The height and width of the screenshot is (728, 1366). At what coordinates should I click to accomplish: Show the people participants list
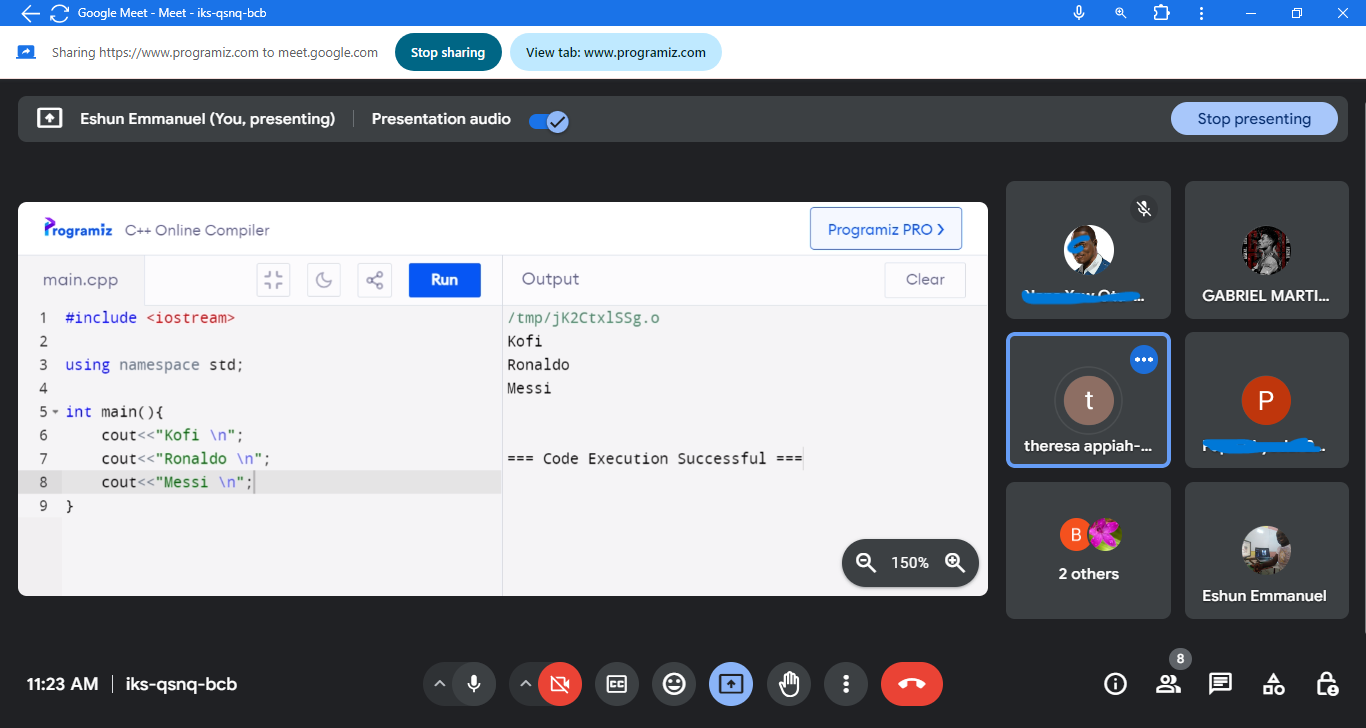tap(1167, 684)
